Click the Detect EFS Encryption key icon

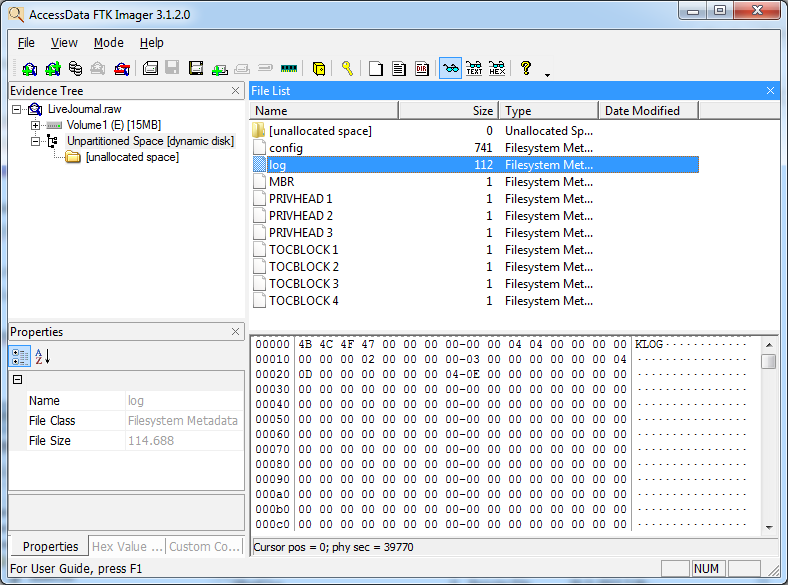pos(347,69)
